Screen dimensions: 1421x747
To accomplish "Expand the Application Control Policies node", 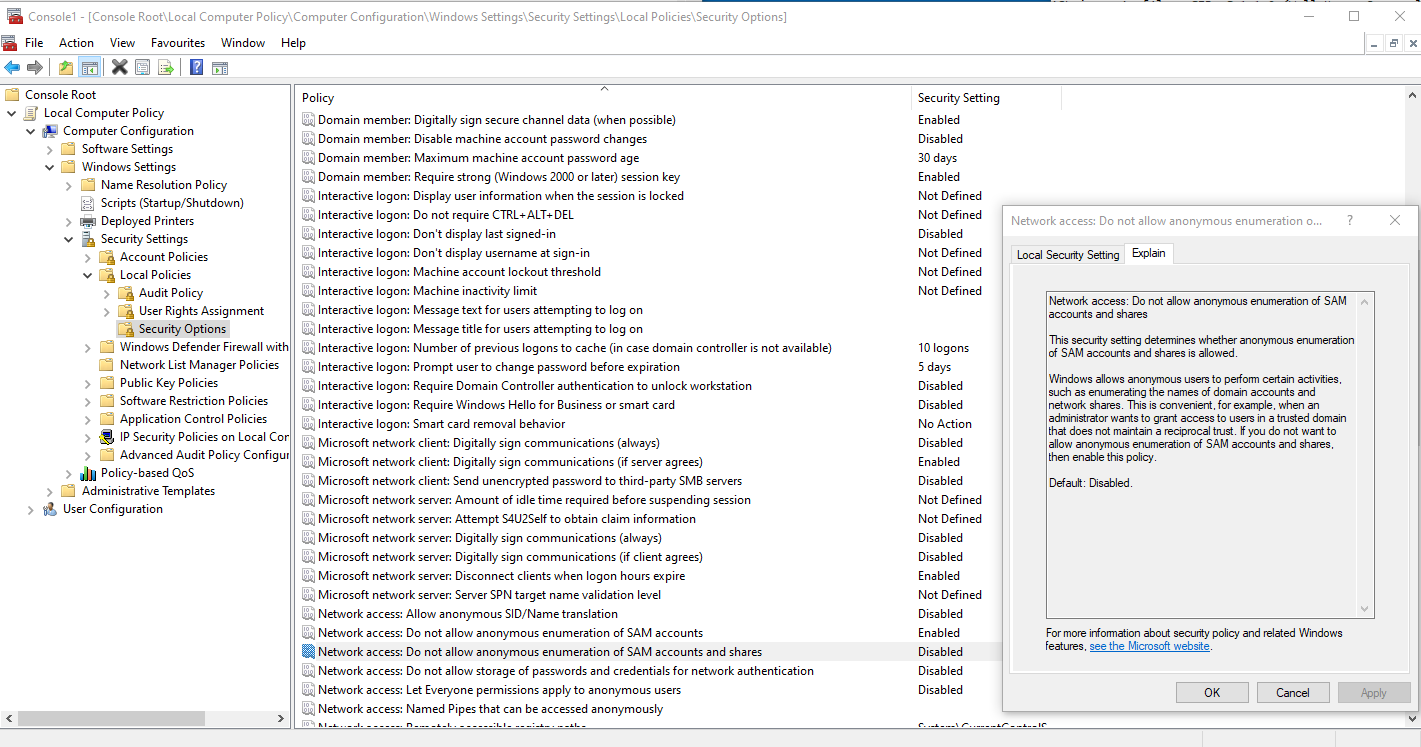I will tap(88, 419).
